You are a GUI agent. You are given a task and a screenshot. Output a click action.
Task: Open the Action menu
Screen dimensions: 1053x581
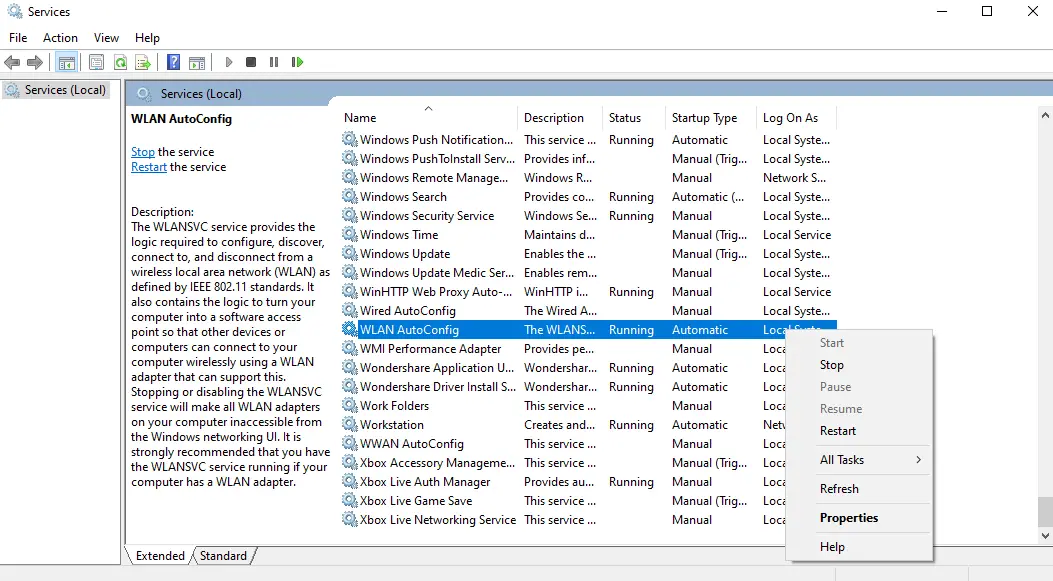click(x=60, y=38)
